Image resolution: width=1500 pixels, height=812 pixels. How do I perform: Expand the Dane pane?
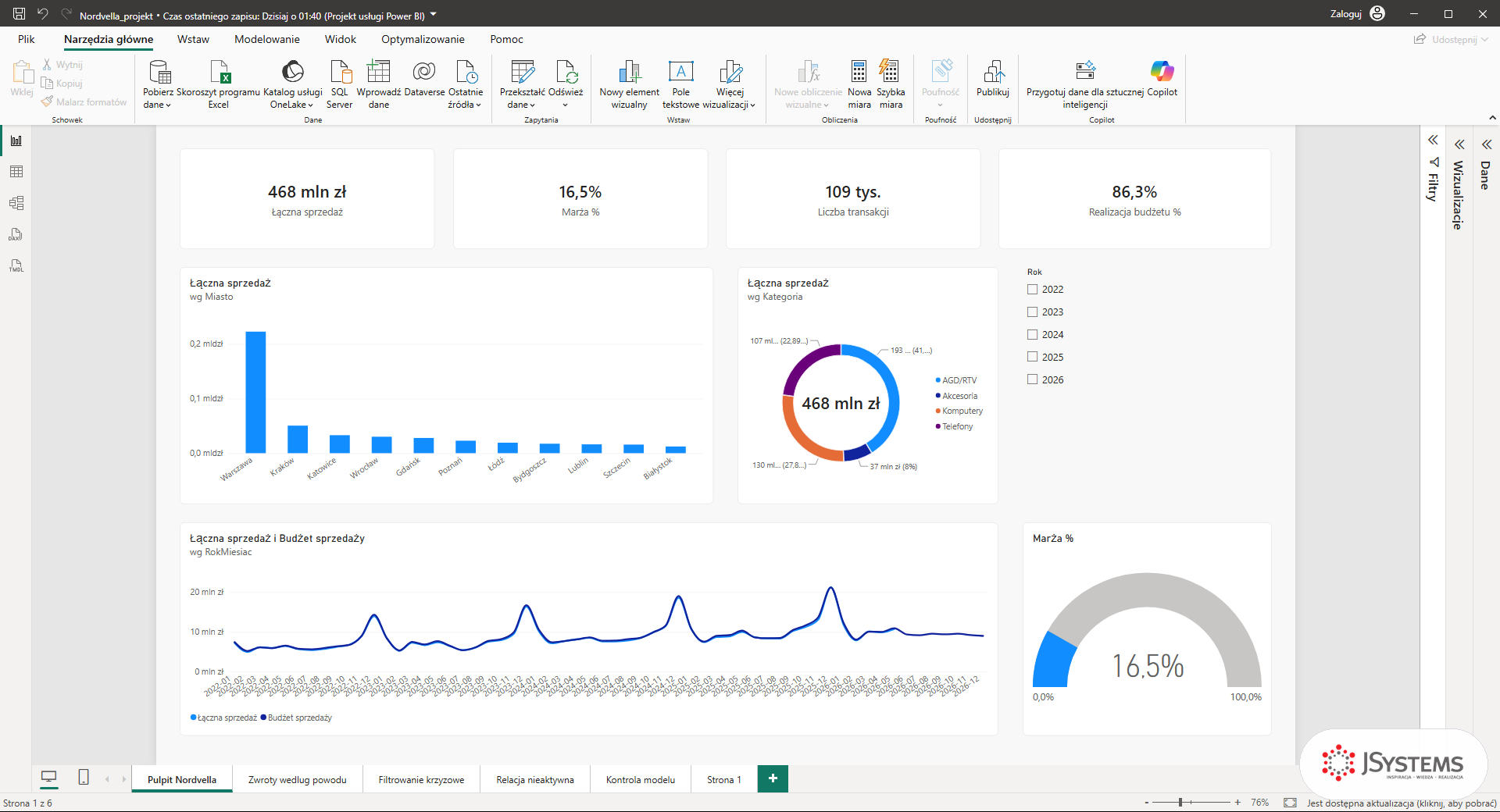point(1487,144)
